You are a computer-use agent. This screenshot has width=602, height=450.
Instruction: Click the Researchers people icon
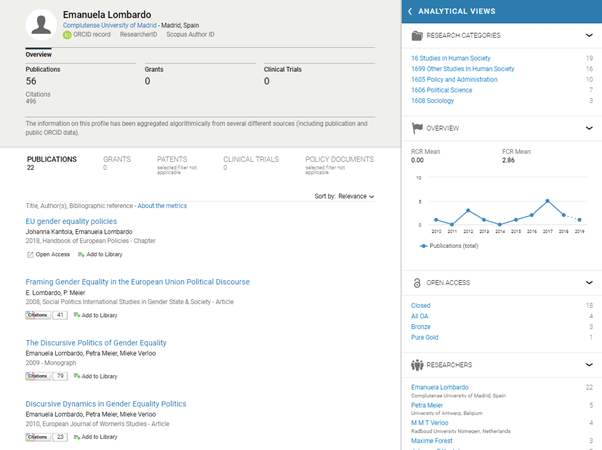click(x=416, y=365)
